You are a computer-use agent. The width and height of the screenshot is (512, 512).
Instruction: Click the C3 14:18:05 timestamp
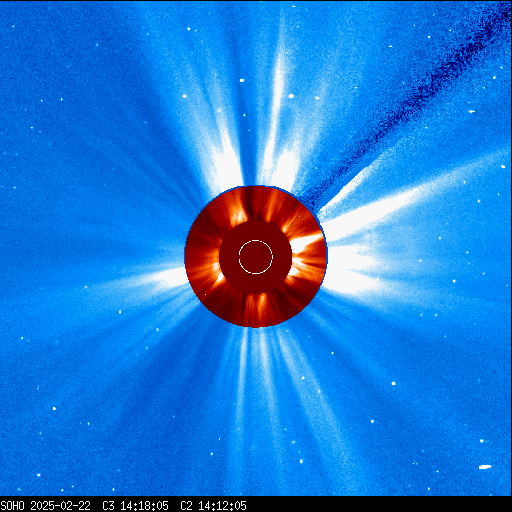pyautogui.click(x=135, y=506)
